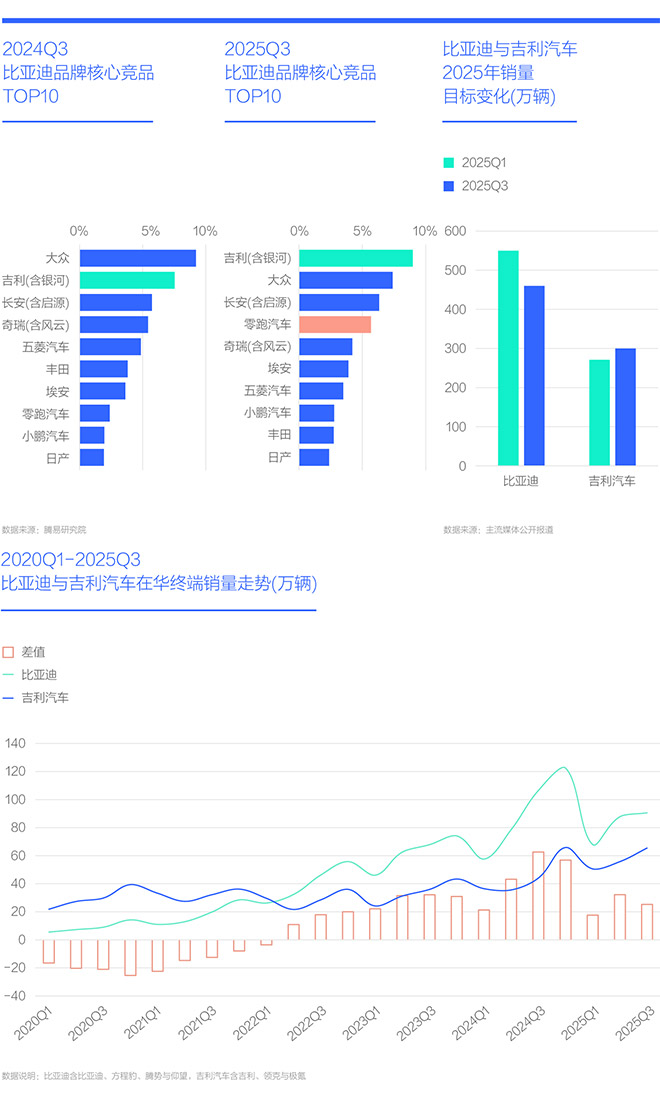This screenshot has height=1099, width=660.
Task: Click the heading '2024Q3 比亚迪品牌核心竞品 TOP10'
Action: point(78,73)
